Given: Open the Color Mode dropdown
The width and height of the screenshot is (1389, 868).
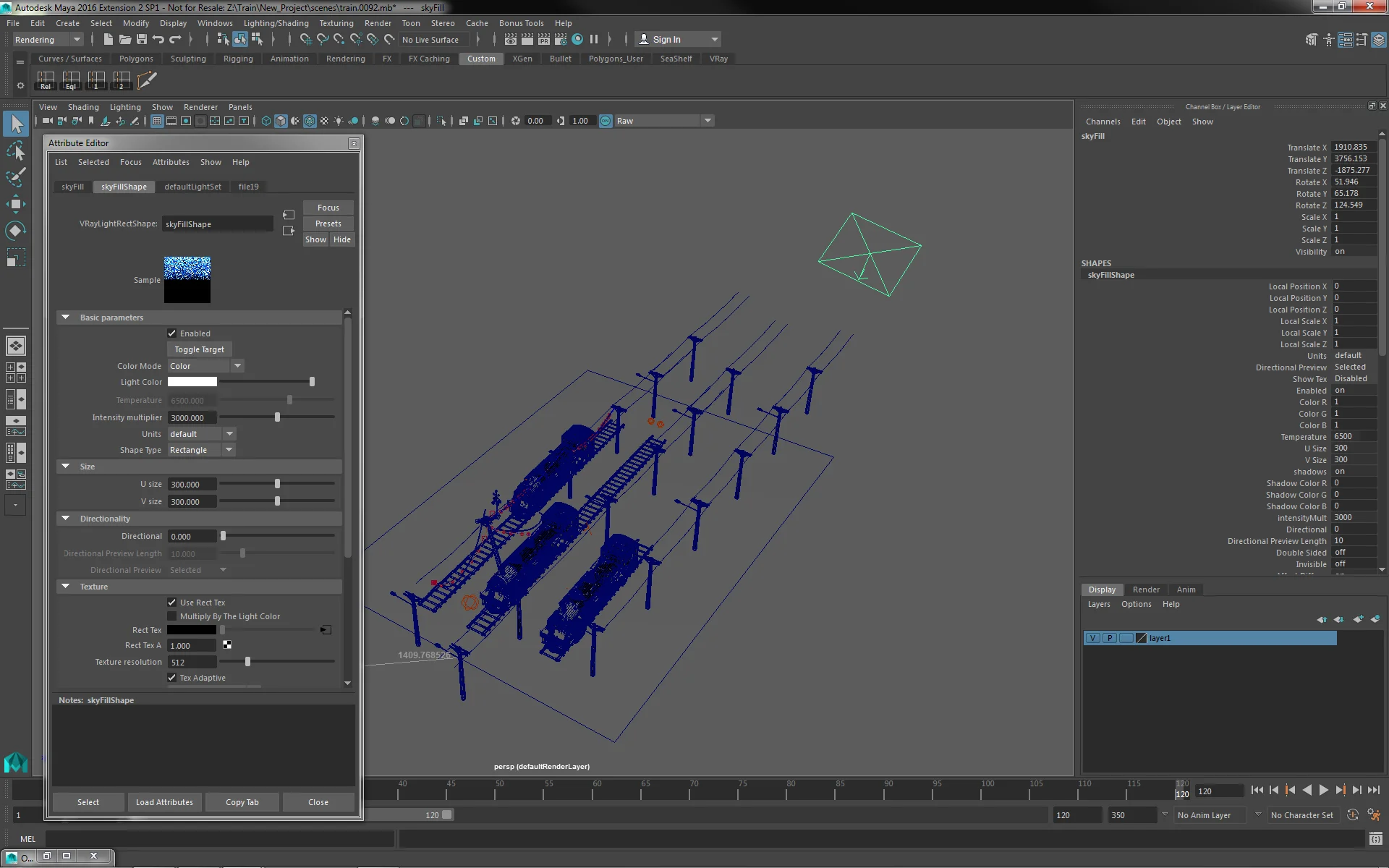Looking at the screenshot, I should coord(205,366).
